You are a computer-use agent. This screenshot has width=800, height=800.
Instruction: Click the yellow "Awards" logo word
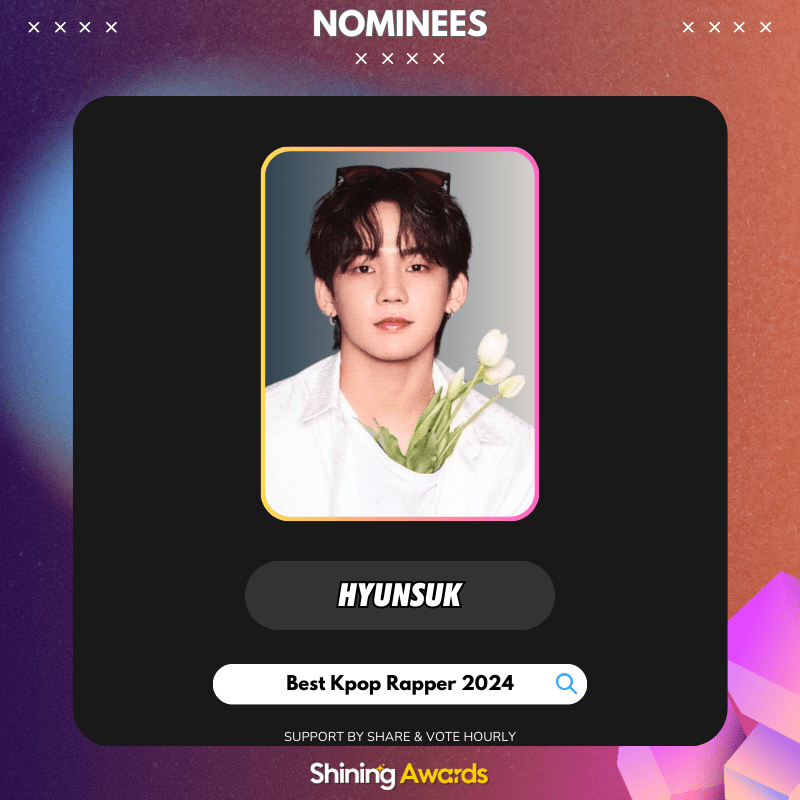point(444,774)
